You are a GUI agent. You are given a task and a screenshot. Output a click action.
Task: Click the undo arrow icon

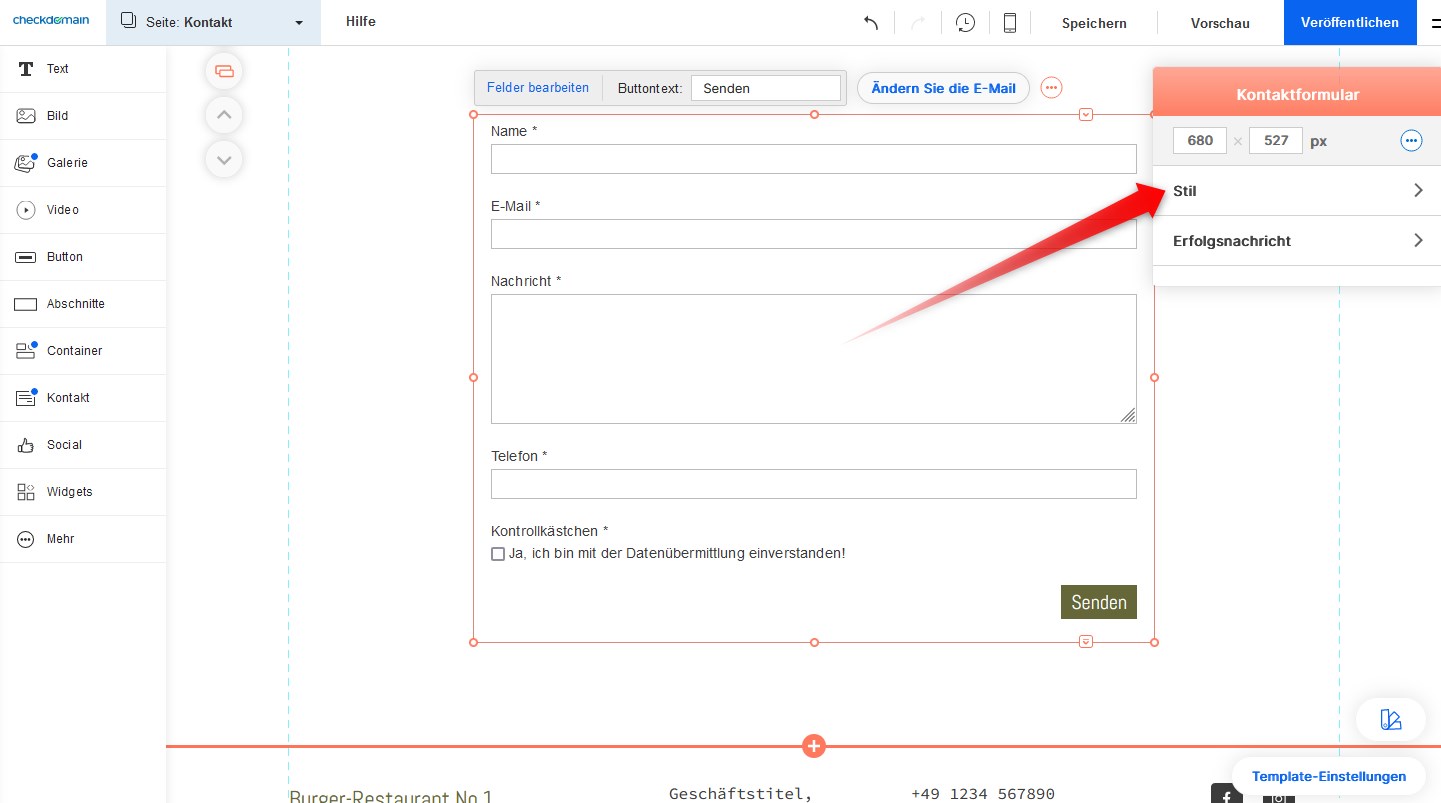[871, 23]
